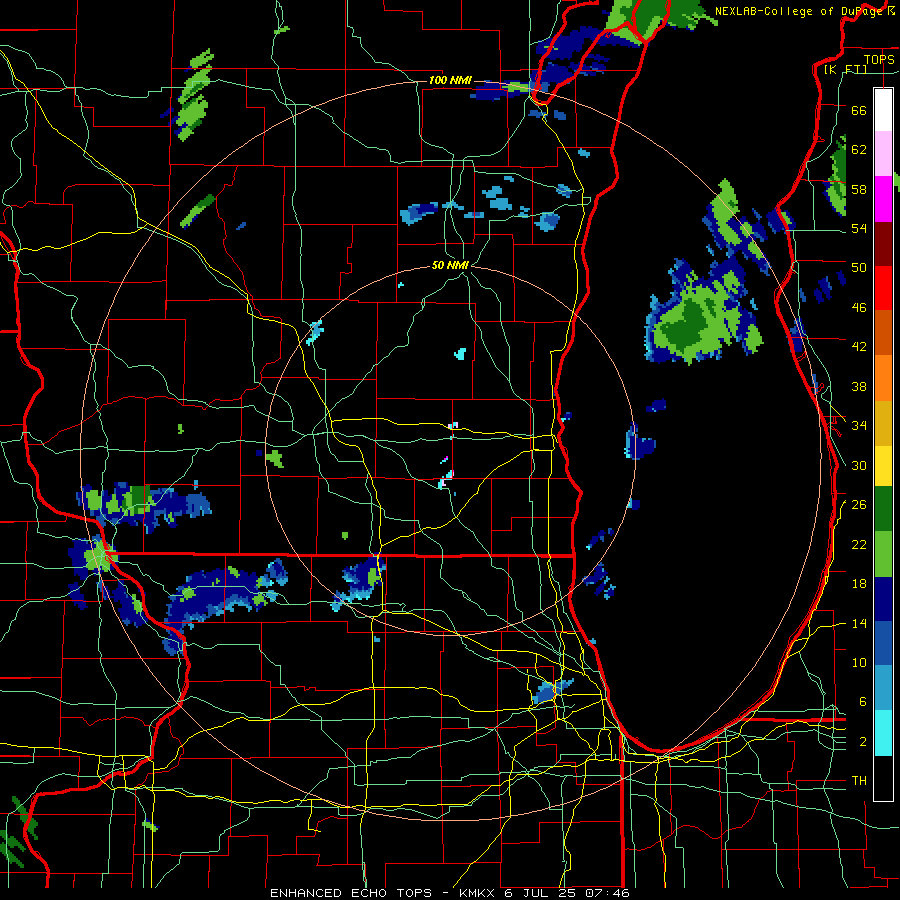Select the '66' legend value

coord(859,110)
